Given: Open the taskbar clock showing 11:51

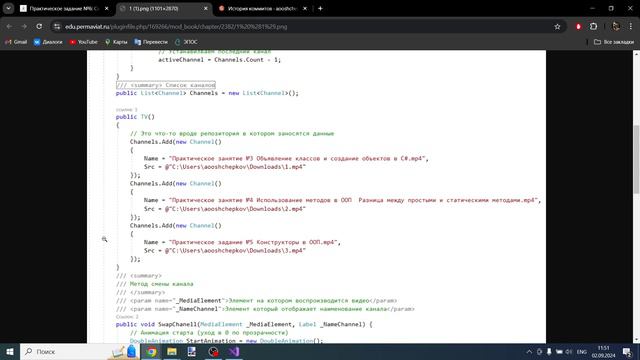Looking at the screenshot, I should (603, 351).
